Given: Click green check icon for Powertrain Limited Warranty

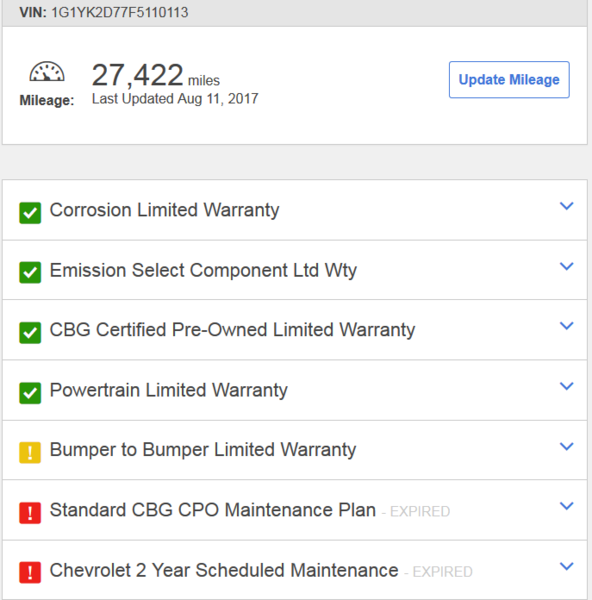Looking at the screenshot, I should 30,393.
